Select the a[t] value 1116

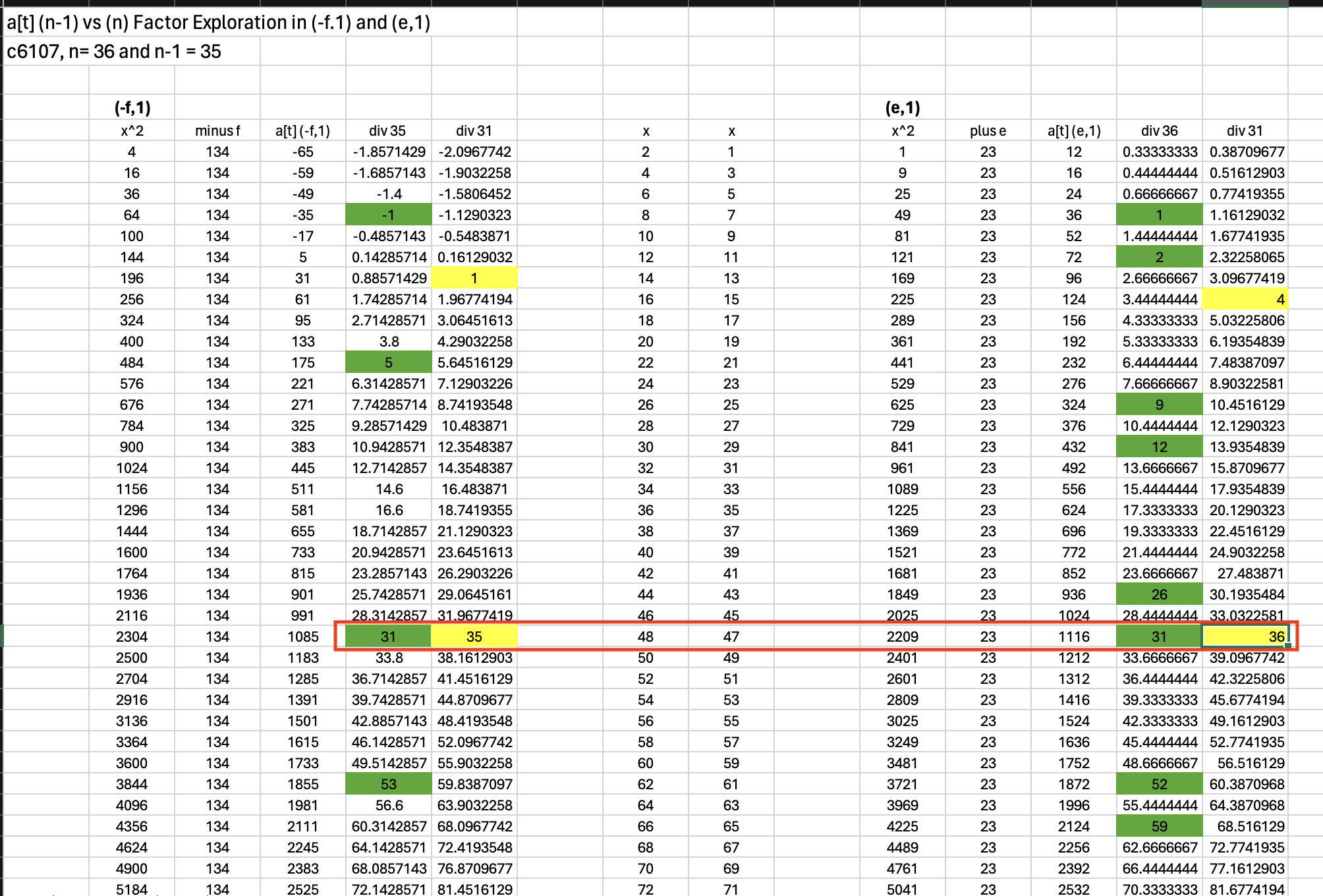point(1074,636)
